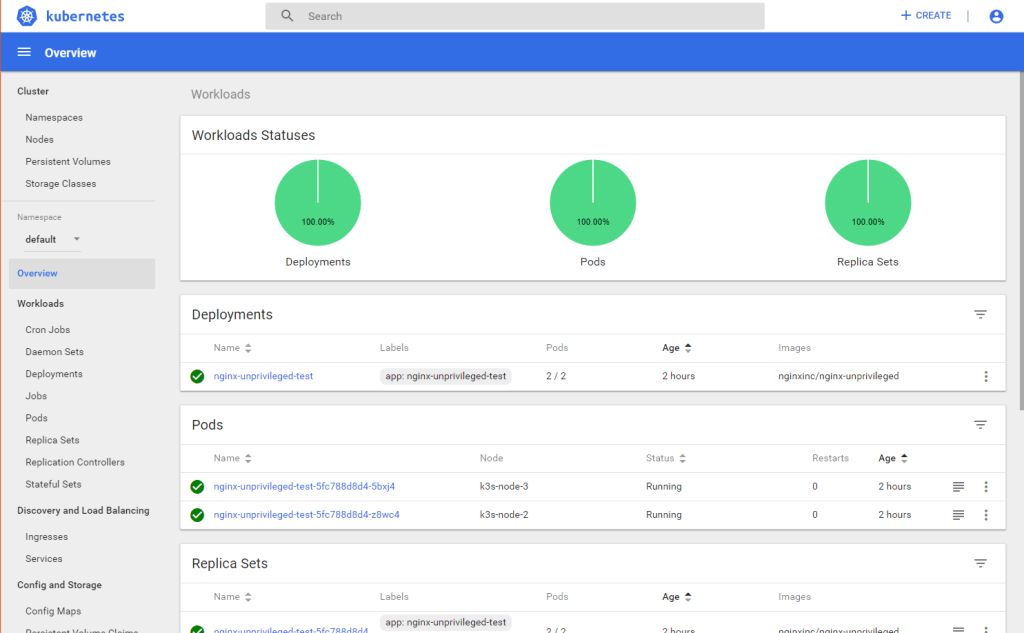Open Nodes in the Cluster section

coord(39,140)
